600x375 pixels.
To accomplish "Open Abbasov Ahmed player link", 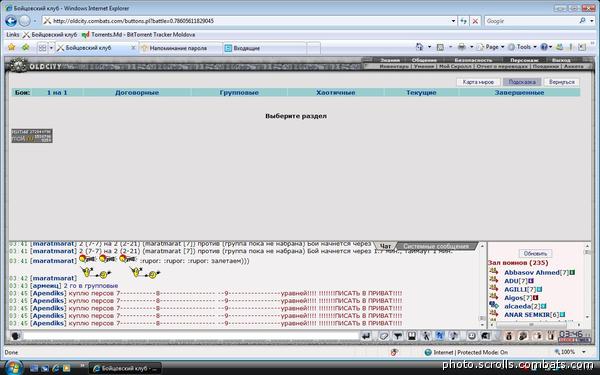I will click(532, 272).
